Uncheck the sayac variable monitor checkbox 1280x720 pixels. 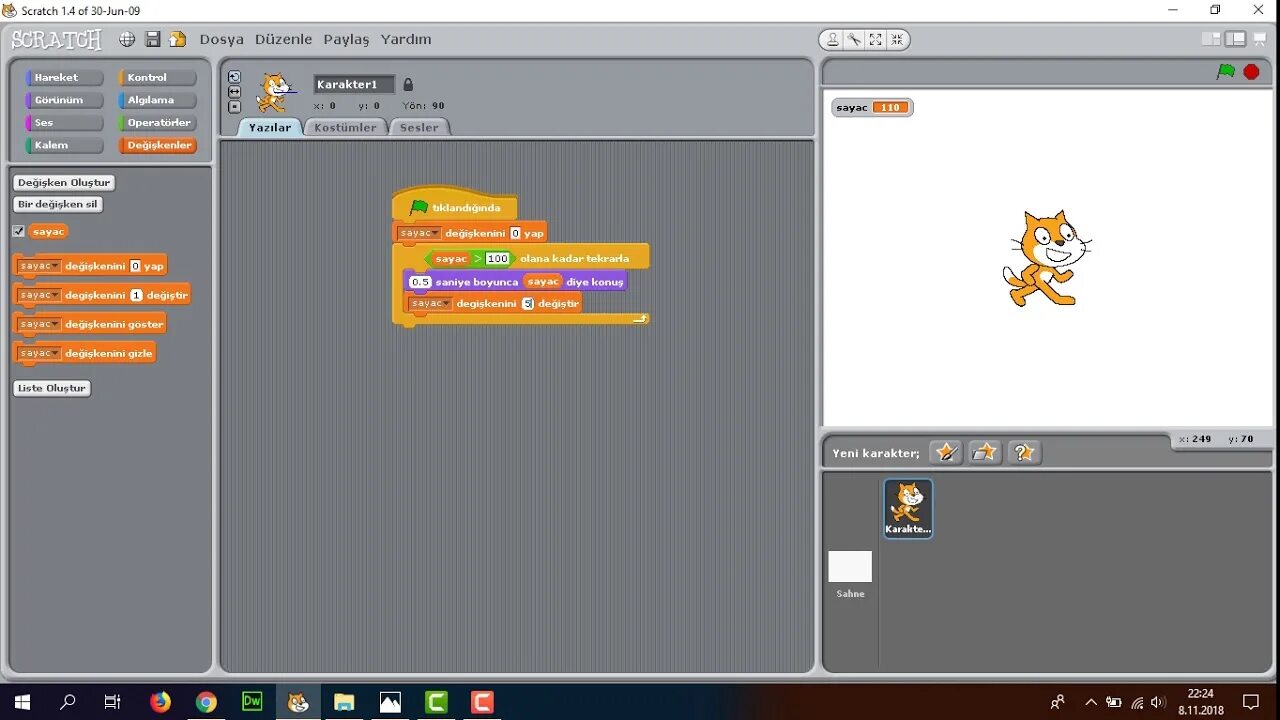18,231
